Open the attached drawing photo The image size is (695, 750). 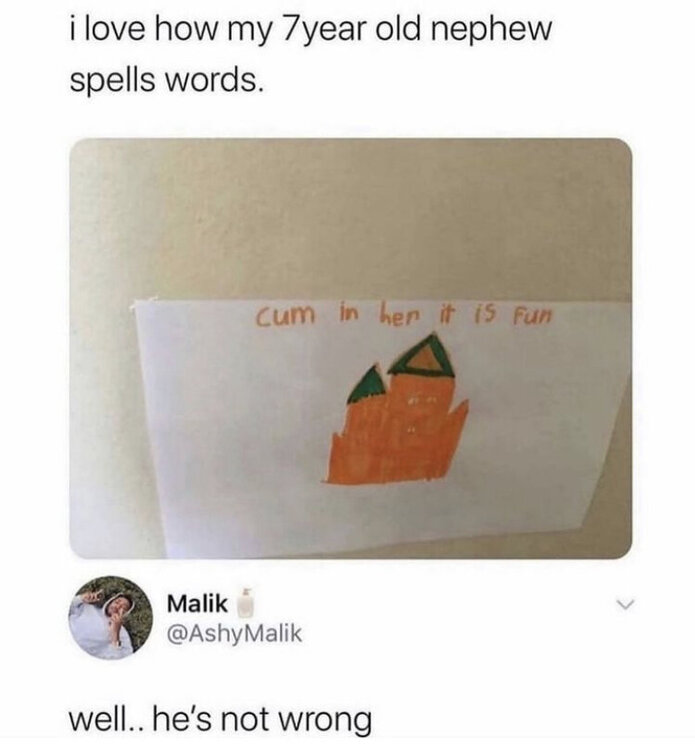(x=351, y=348)
